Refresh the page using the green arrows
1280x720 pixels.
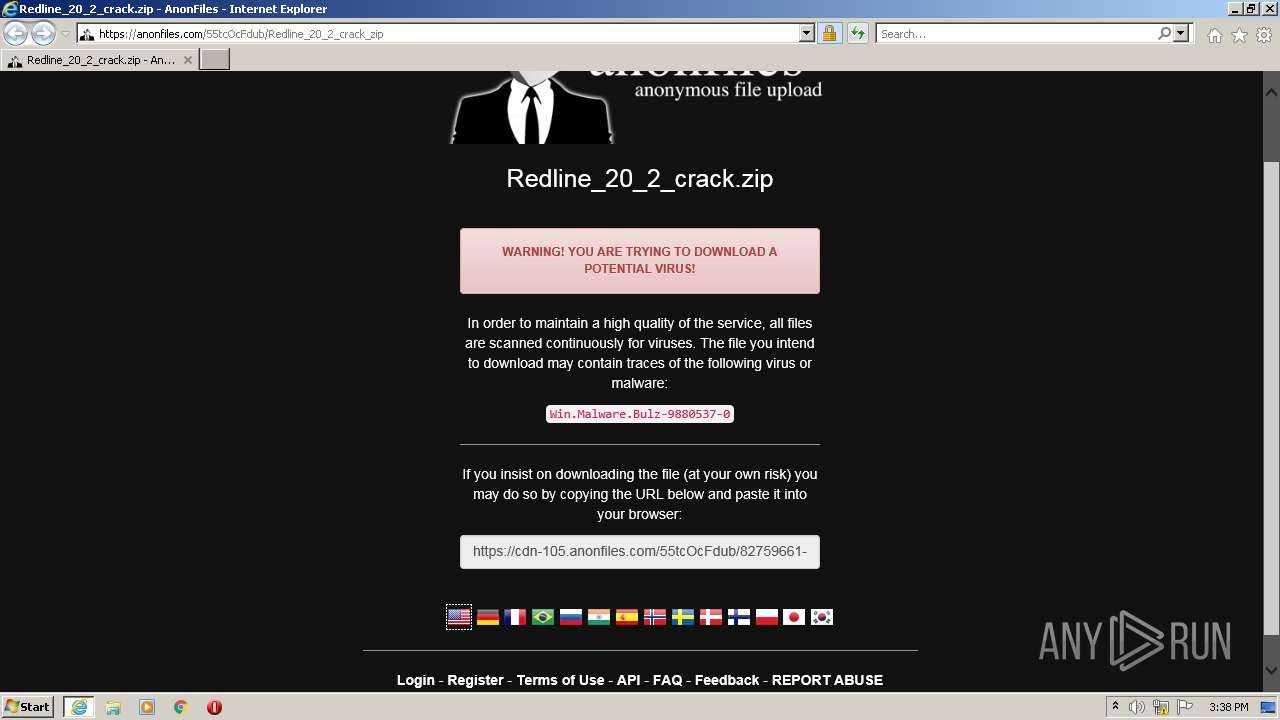[x=858, y=34]
